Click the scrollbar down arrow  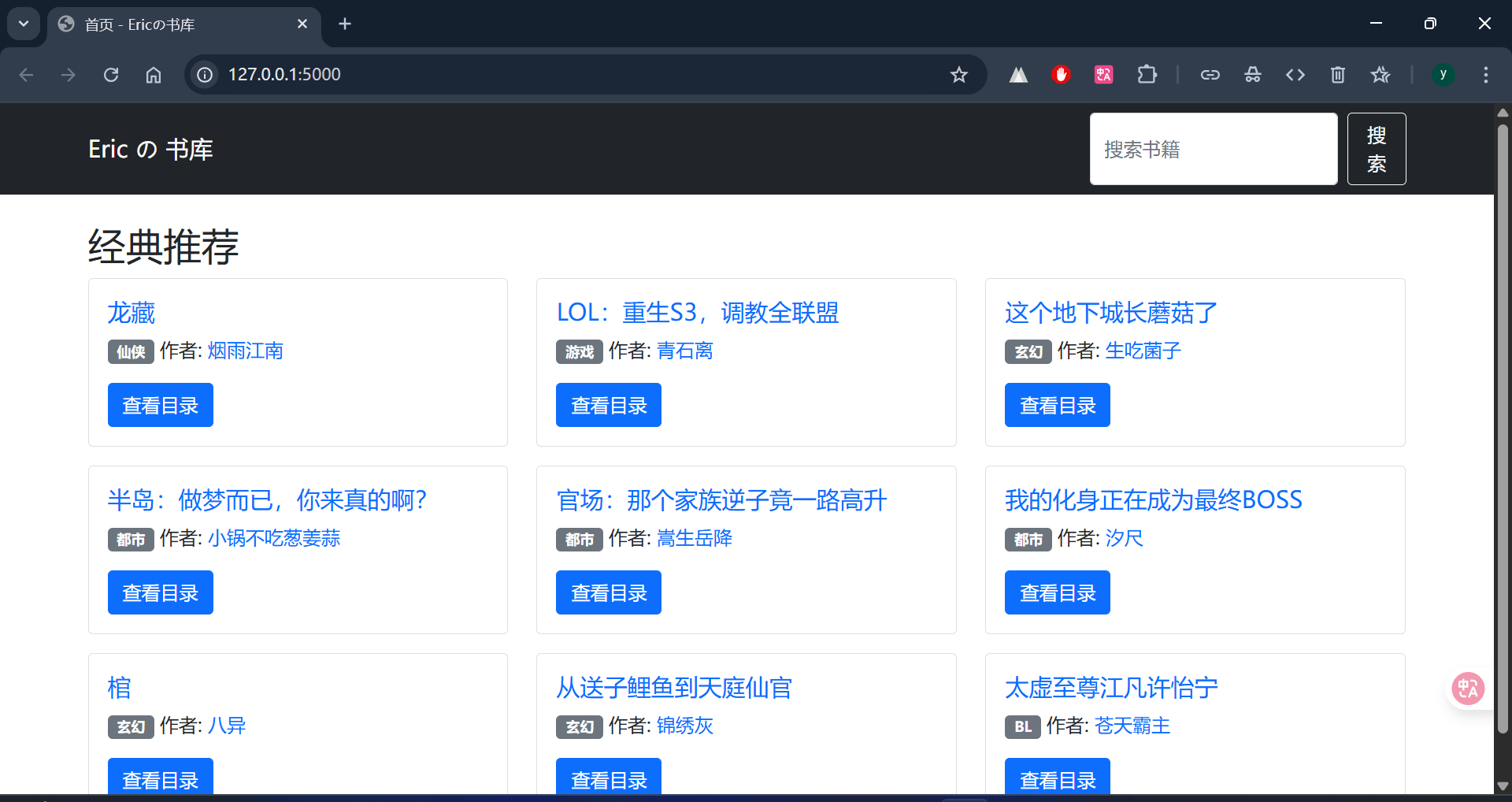(x=1503, y=785)
